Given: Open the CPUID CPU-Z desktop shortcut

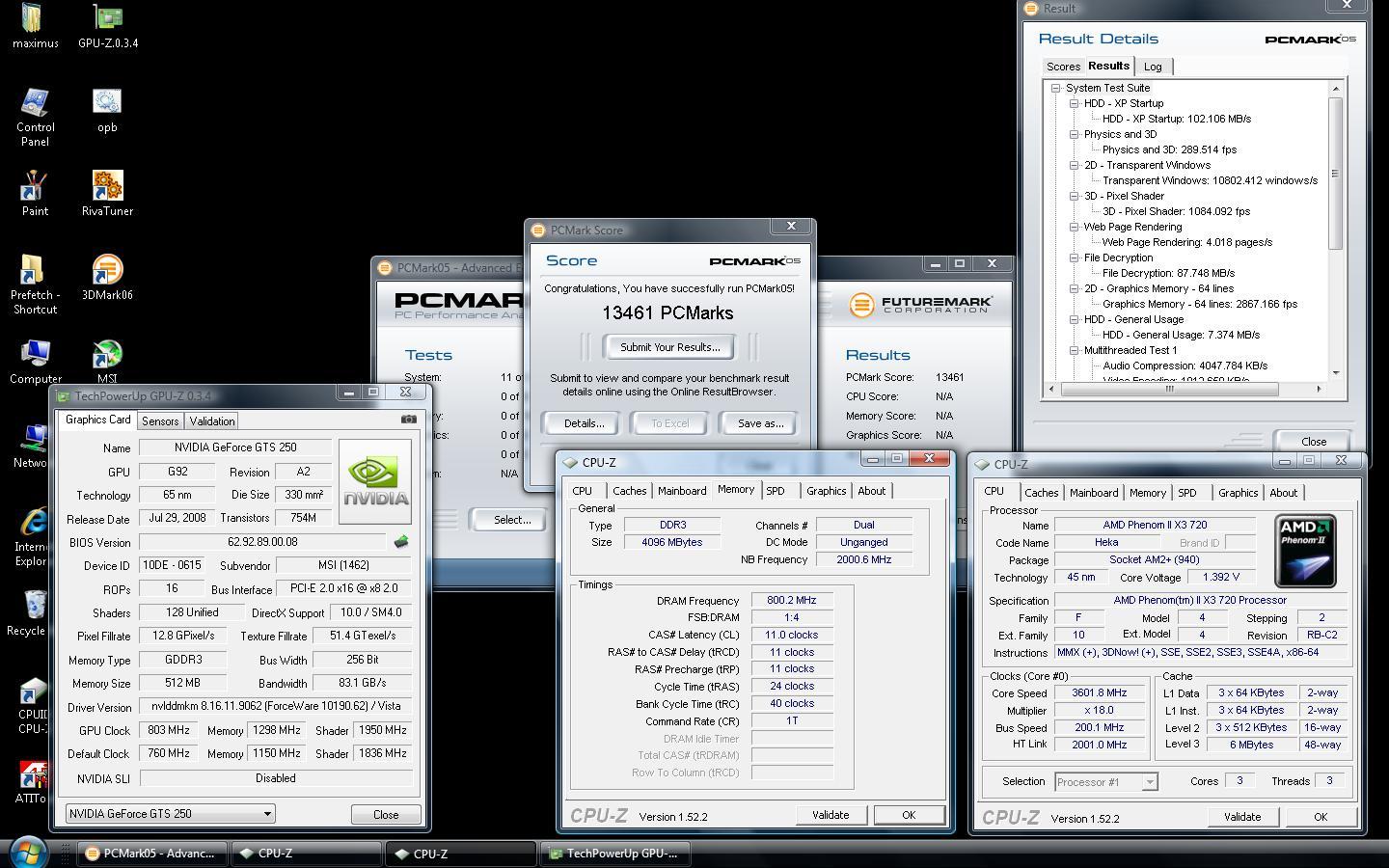Looking at the screenshot, I should 32,707.
